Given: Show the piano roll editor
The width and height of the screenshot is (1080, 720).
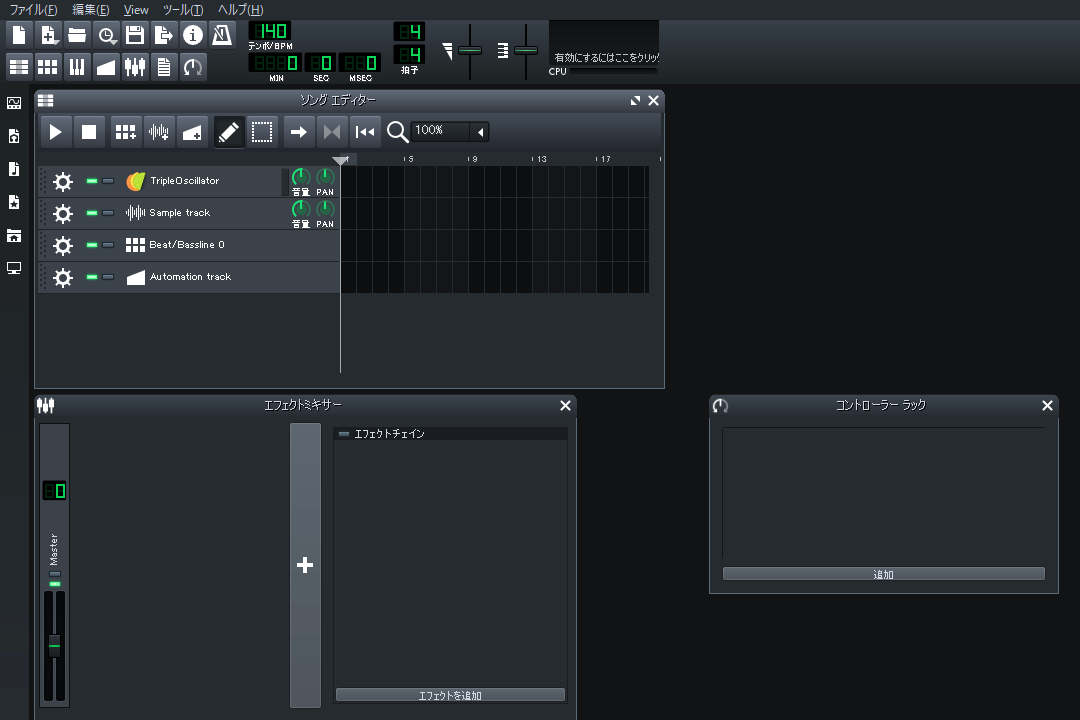Looking at the screenshot, I should 77,67.
